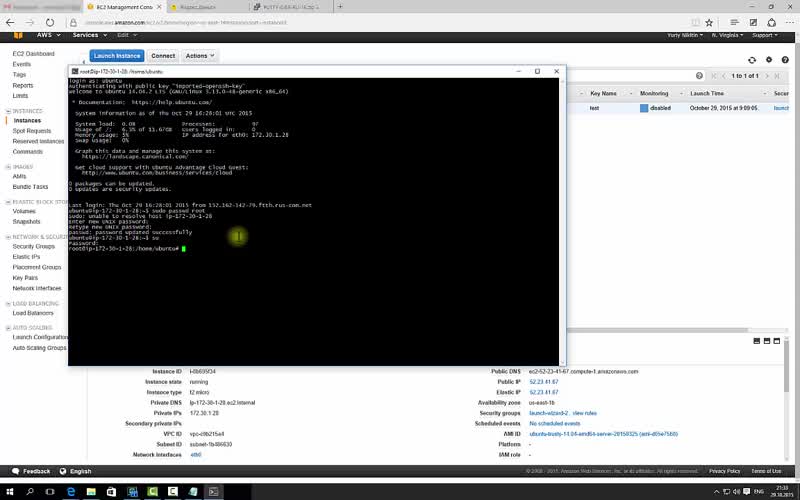
Task: Click the AWS cube logo
Action: coord(18,35)
